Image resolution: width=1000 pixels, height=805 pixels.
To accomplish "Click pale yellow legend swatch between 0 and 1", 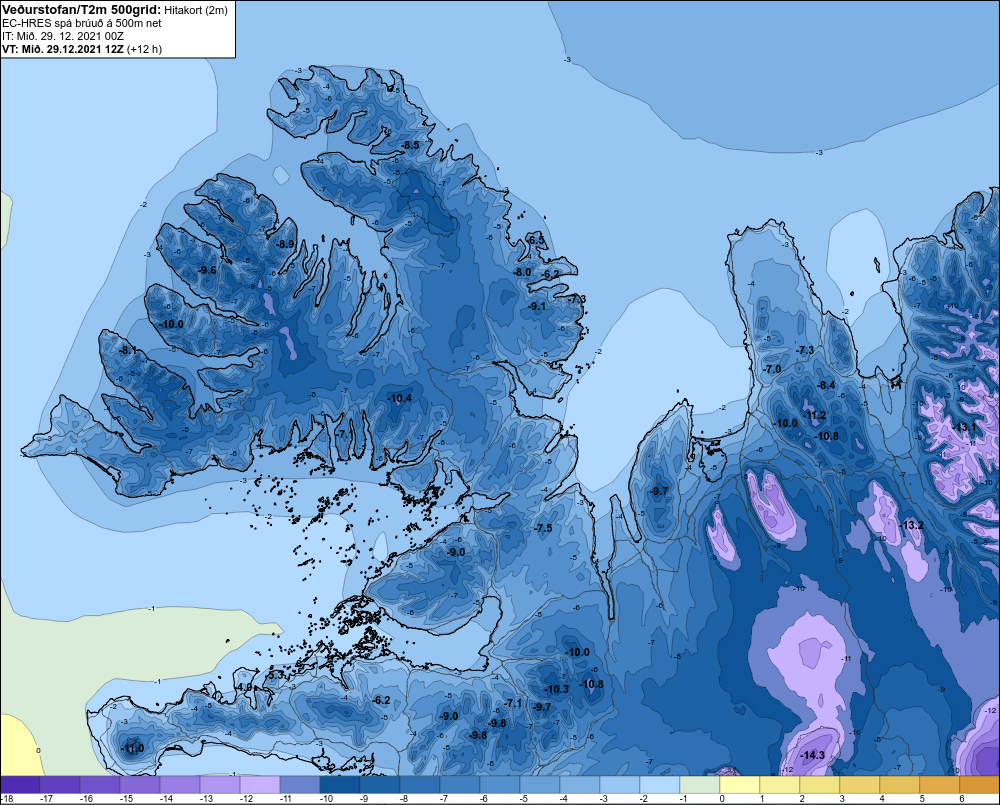I will pos(740,785).
